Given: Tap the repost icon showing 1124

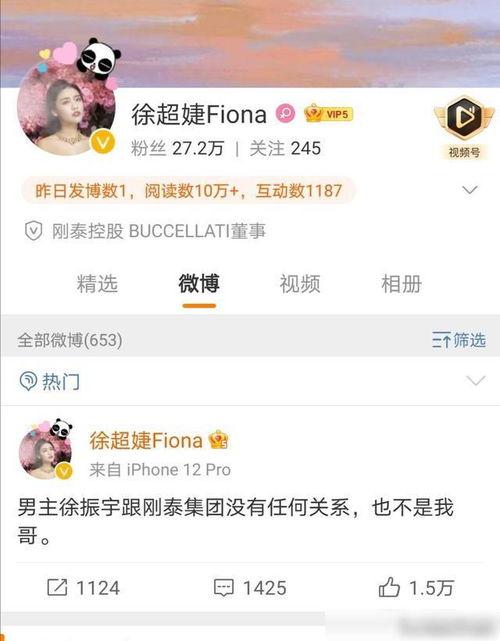Looking at the screenshot, I should 57,587.
